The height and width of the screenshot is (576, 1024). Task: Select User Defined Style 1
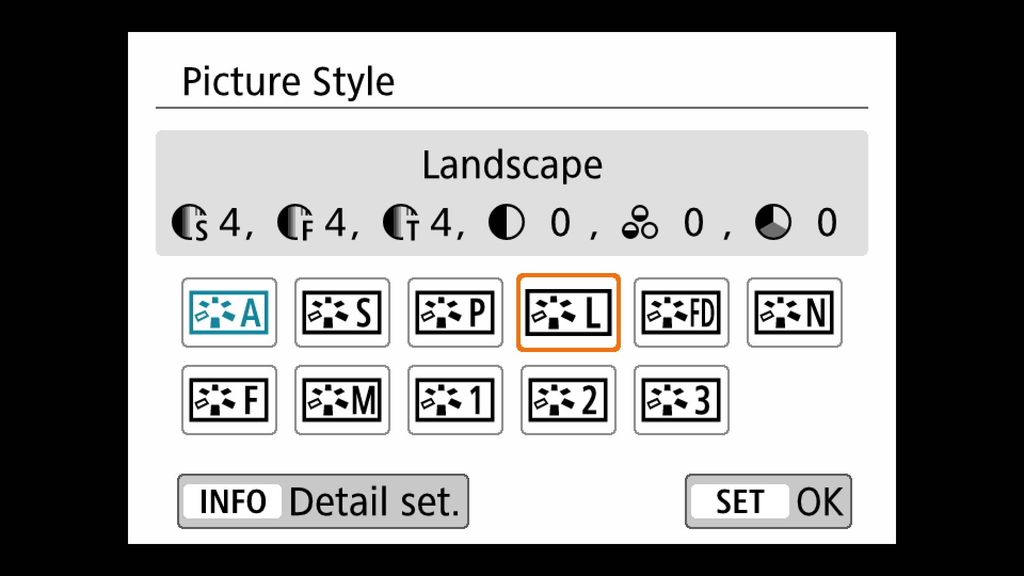(454, 400)
